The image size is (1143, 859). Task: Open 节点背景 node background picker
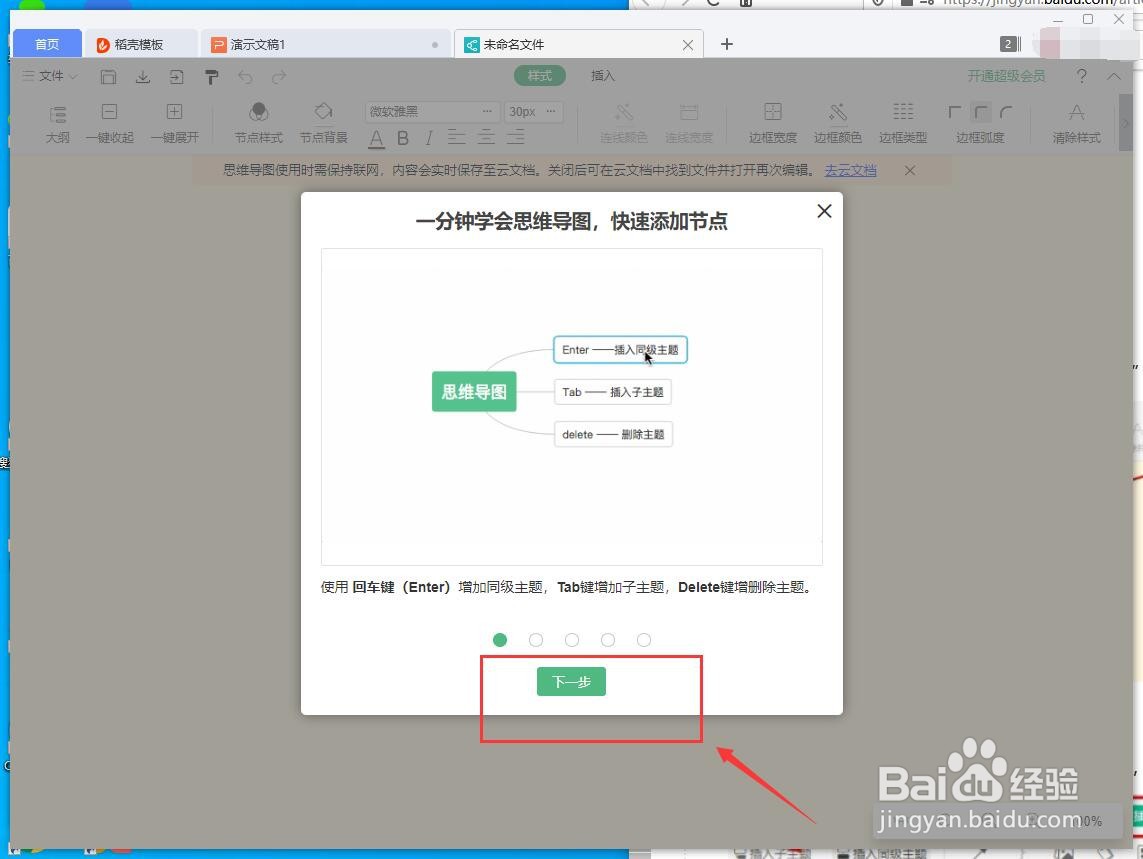coord(324,123)
